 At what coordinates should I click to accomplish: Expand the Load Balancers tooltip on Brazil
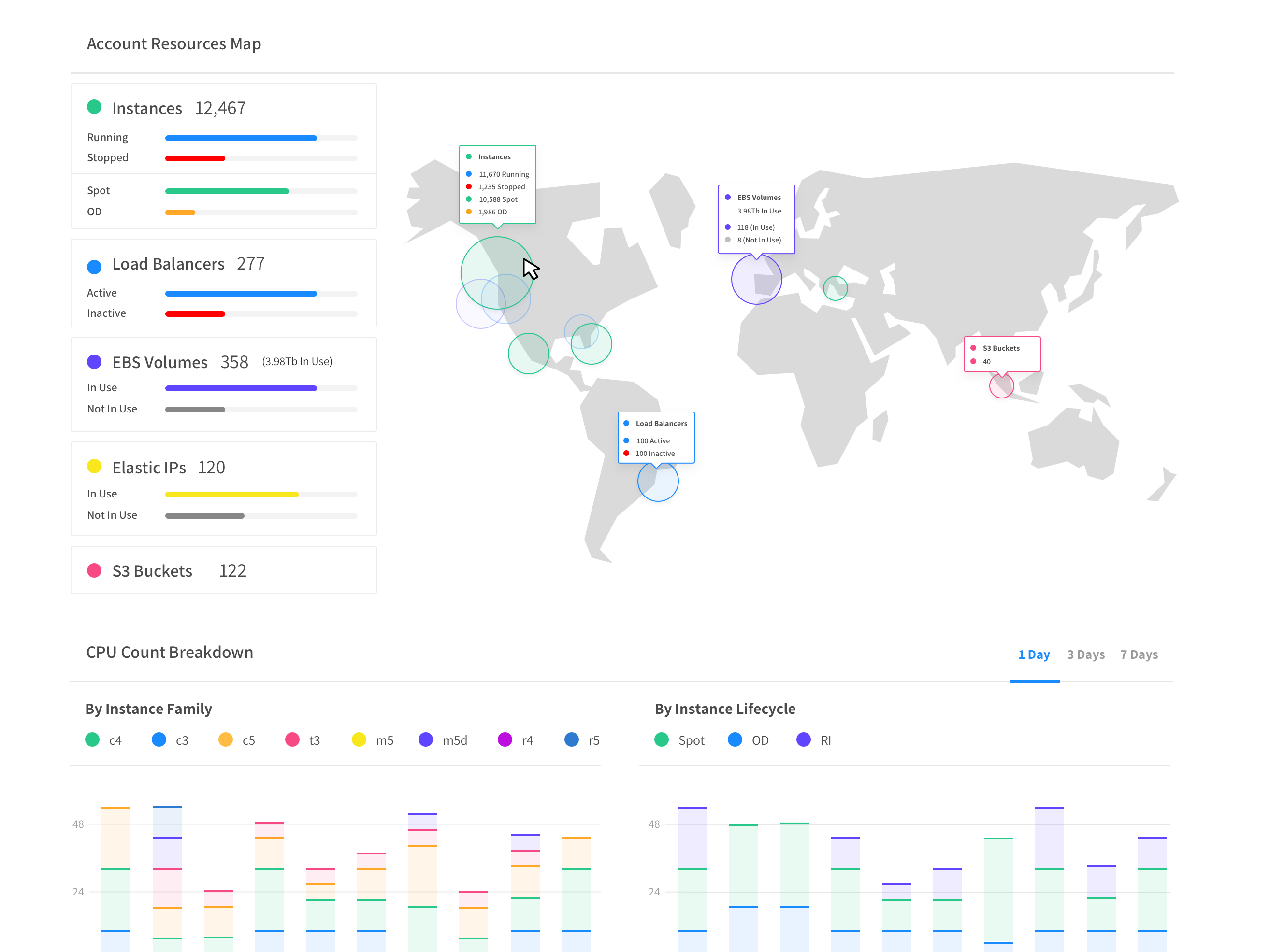656,437
